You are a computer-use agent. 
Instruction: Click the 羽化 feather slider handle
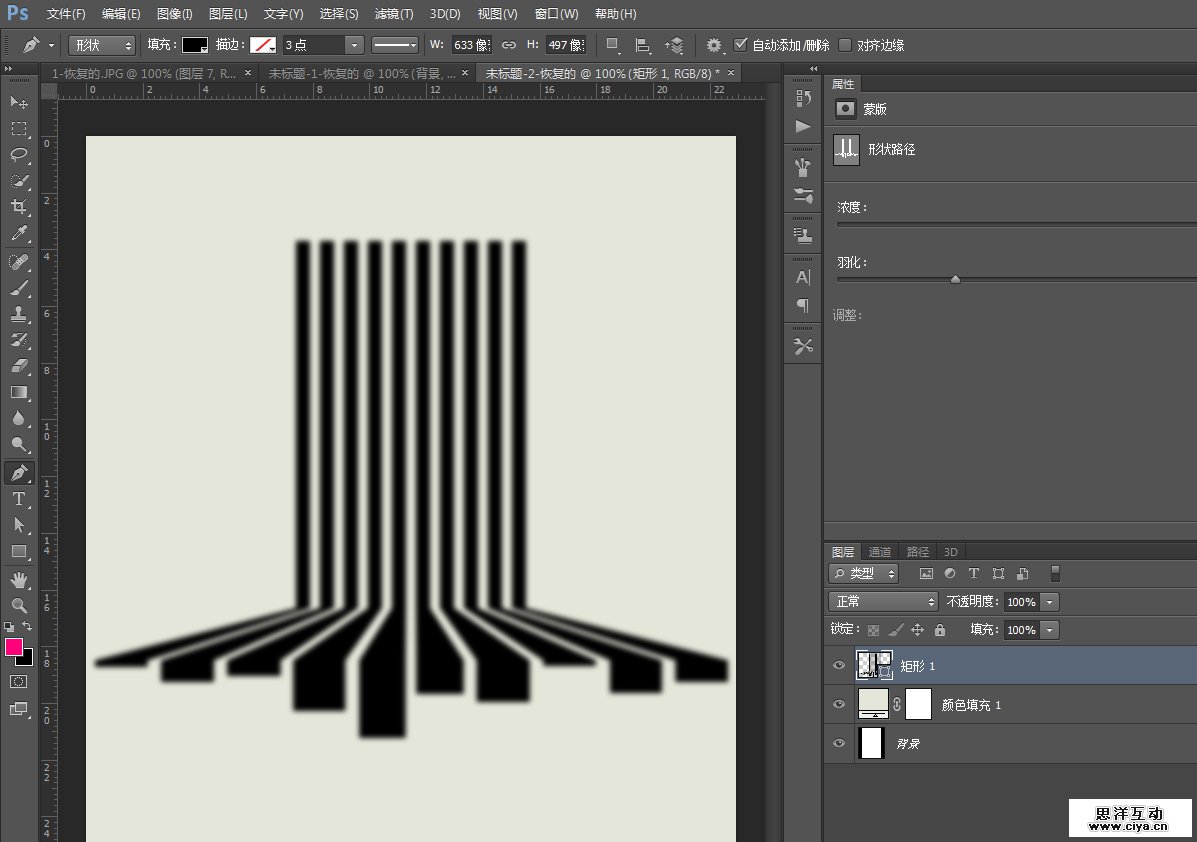955,280
